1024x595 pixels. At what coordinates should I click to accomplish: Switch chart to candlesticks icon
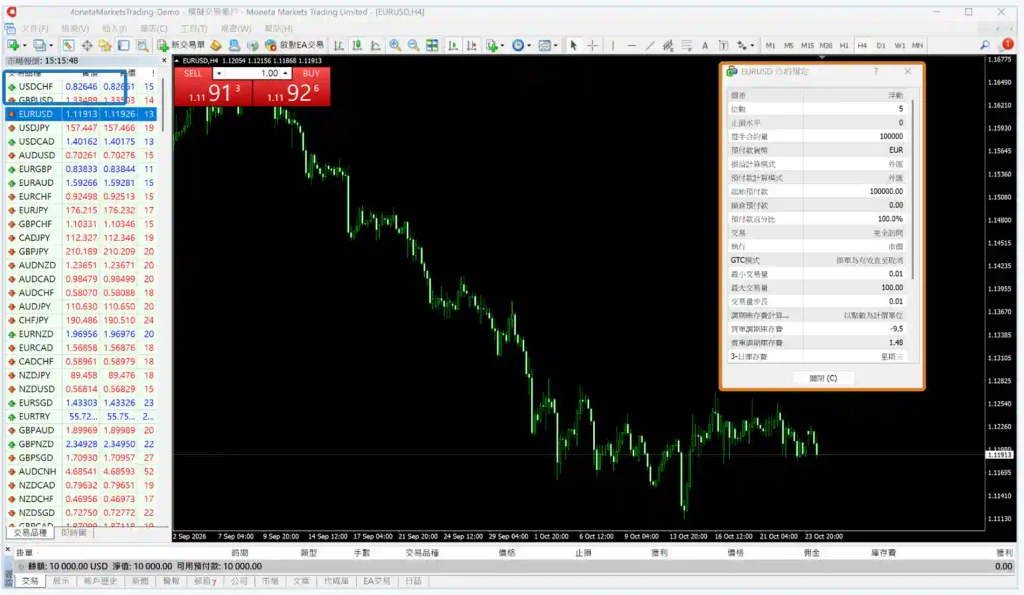coord(357,45)
